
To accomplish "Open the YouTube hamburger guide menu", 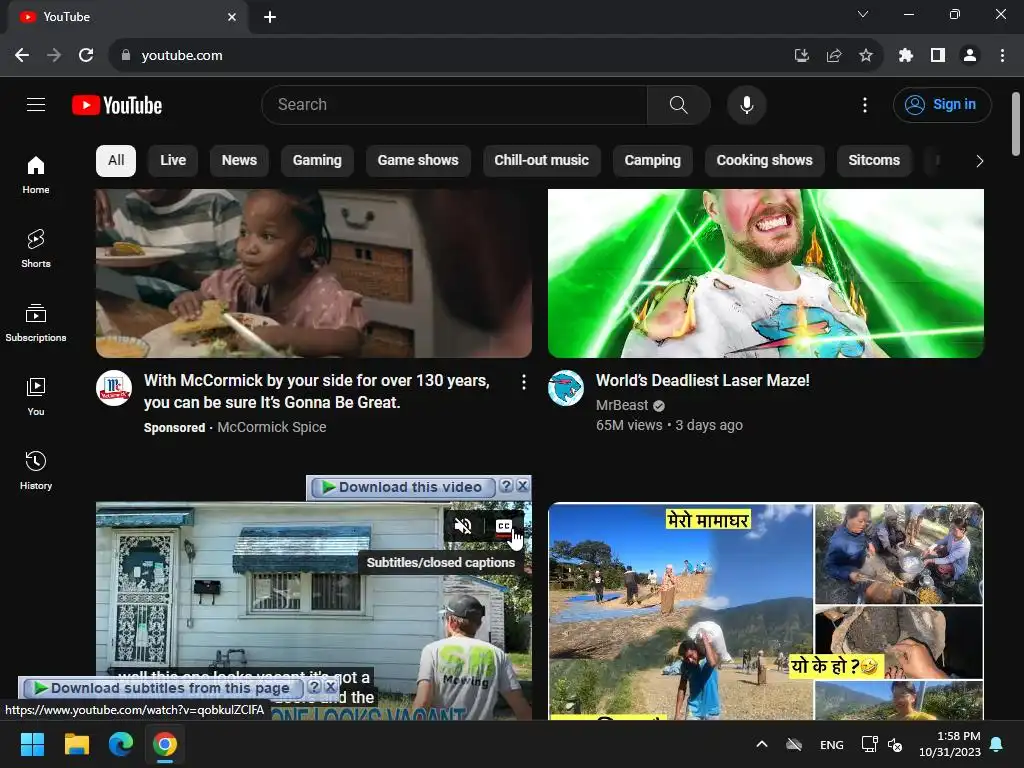I will click(36, 104).
